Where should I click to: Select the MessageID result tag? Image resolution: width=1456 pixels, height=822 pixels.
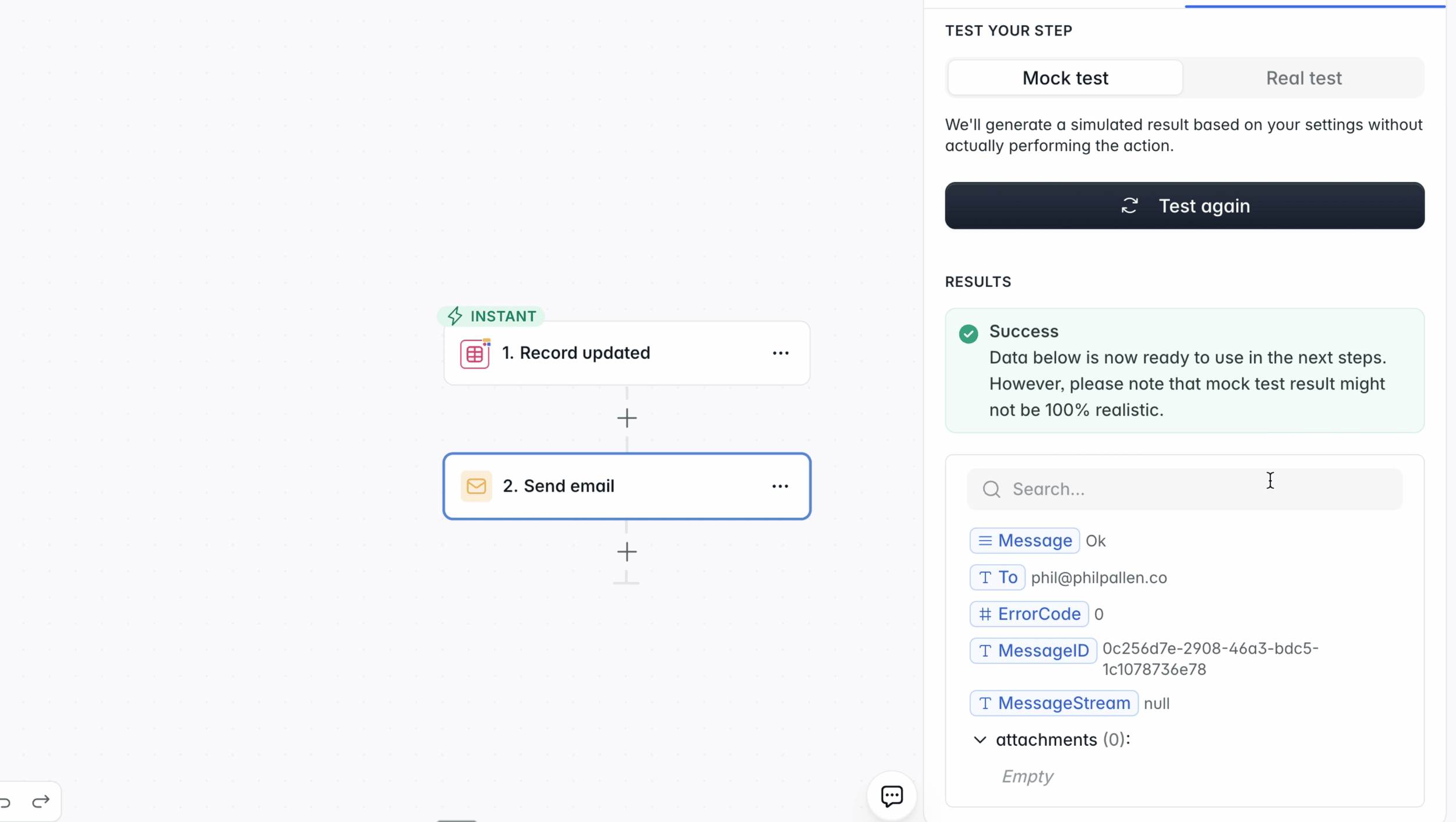[x=1033, y=651]
